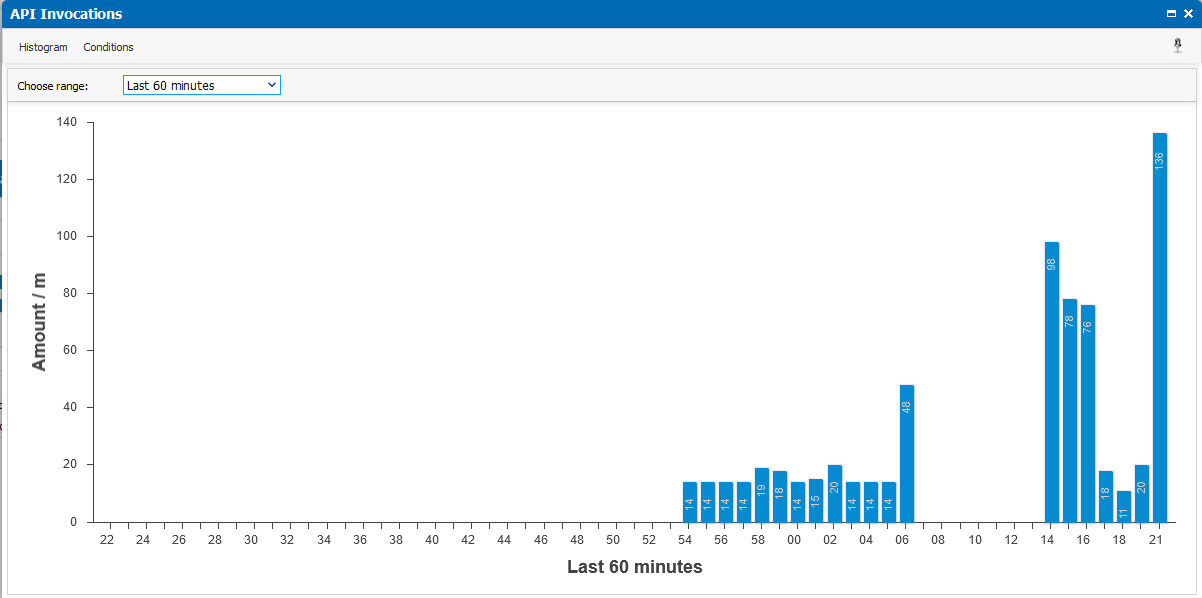
Task: Click the API Invocations title bar
Action: tap(500, 14)
